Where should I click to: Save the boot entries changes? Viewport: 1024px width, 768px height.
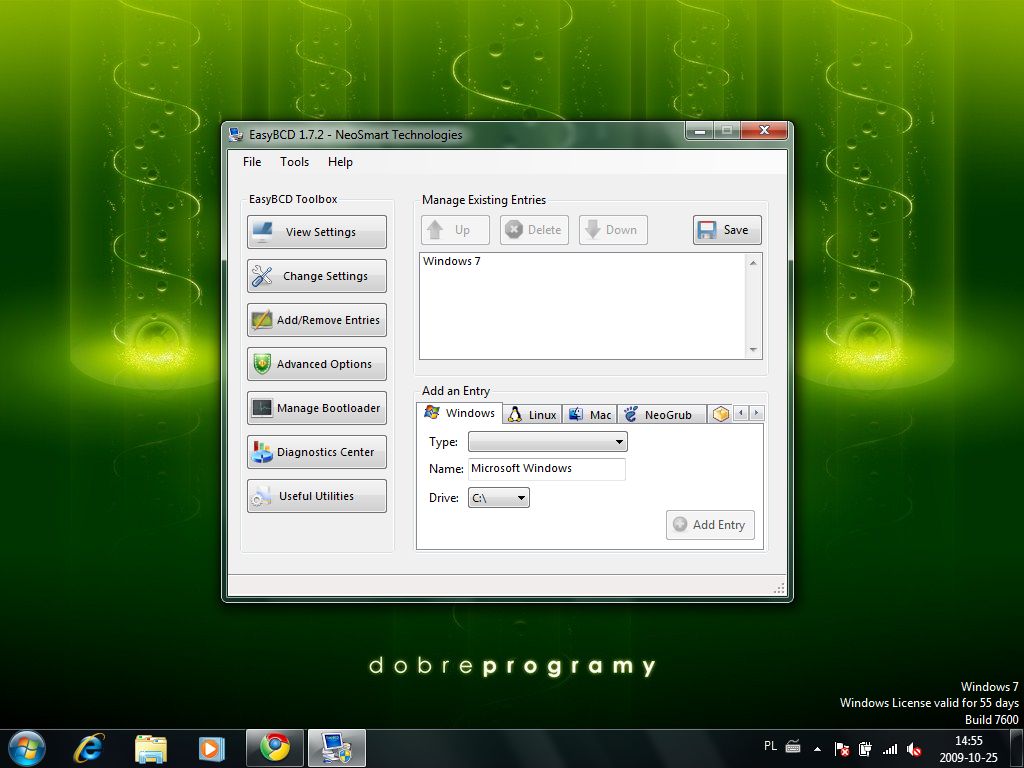pos(727,230)
